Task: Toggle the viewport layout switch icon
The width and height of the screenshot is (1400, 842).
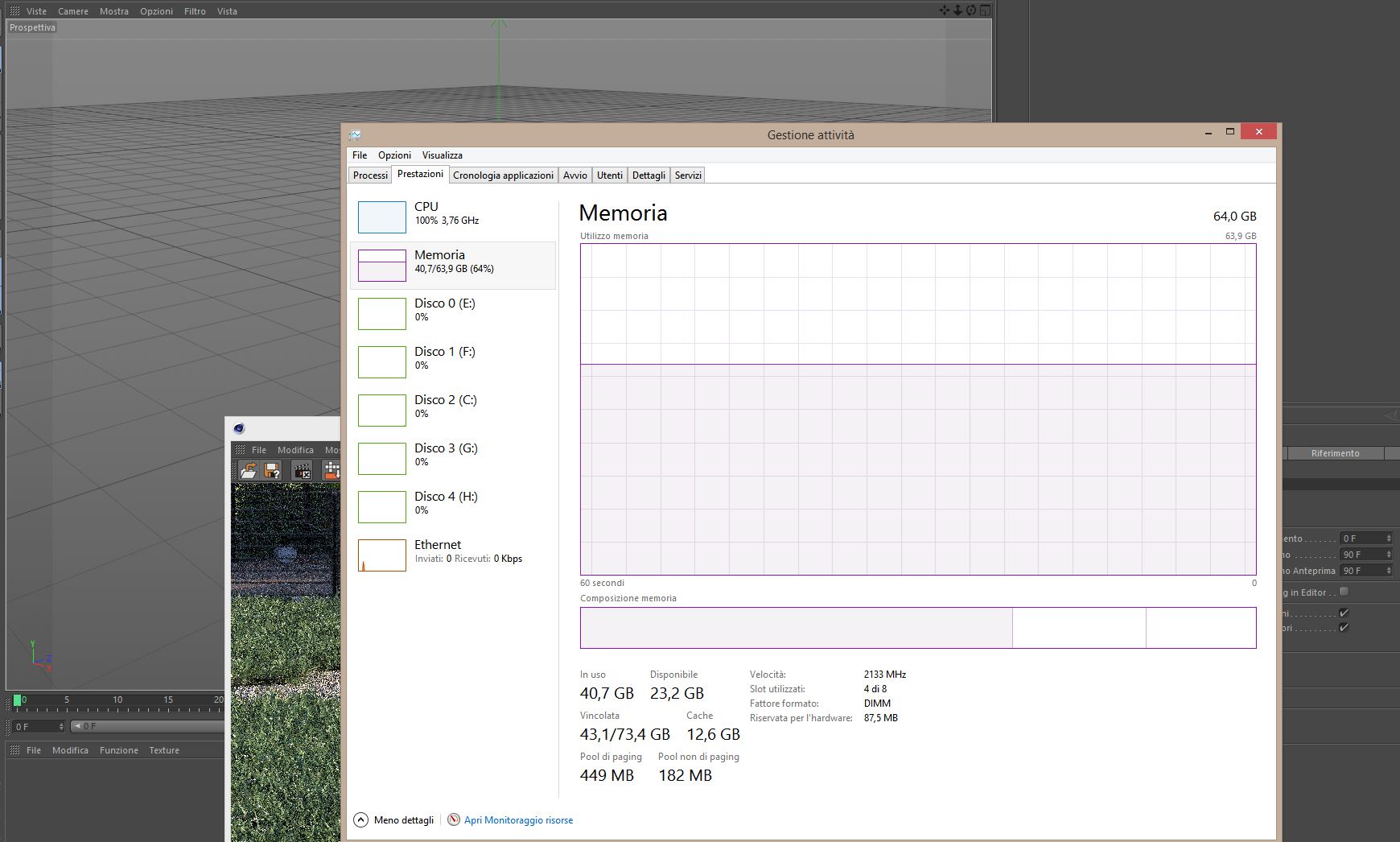Action: [985, 10]
